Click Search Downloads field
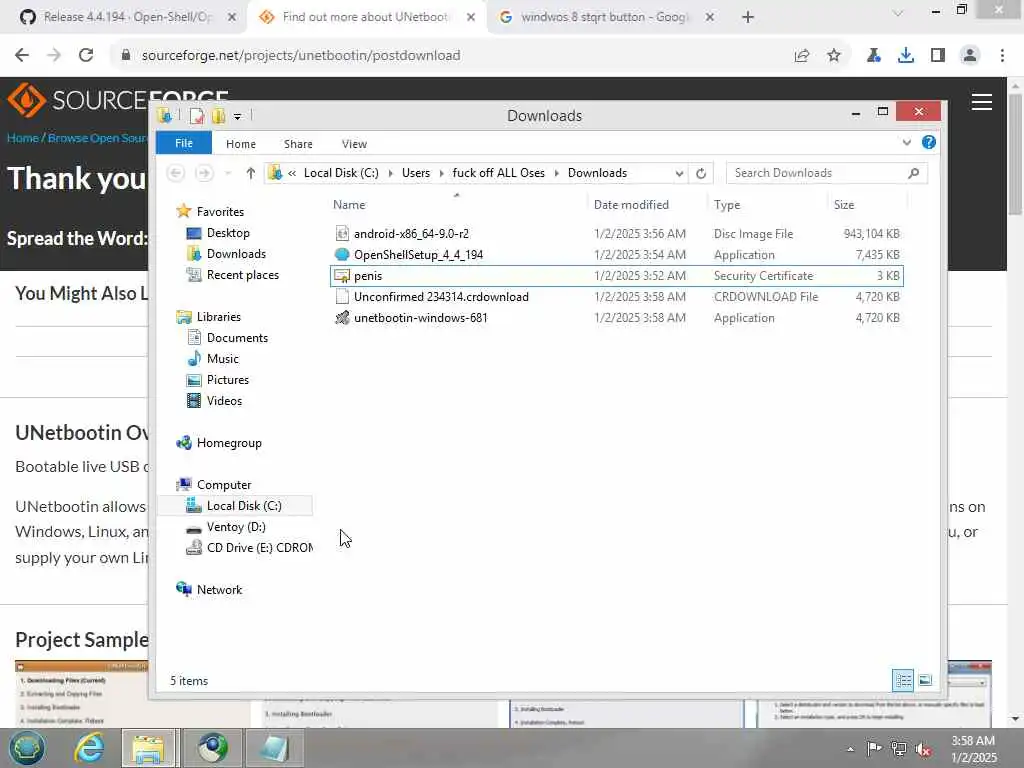The image size is (1024, 768). pos(827,173)
